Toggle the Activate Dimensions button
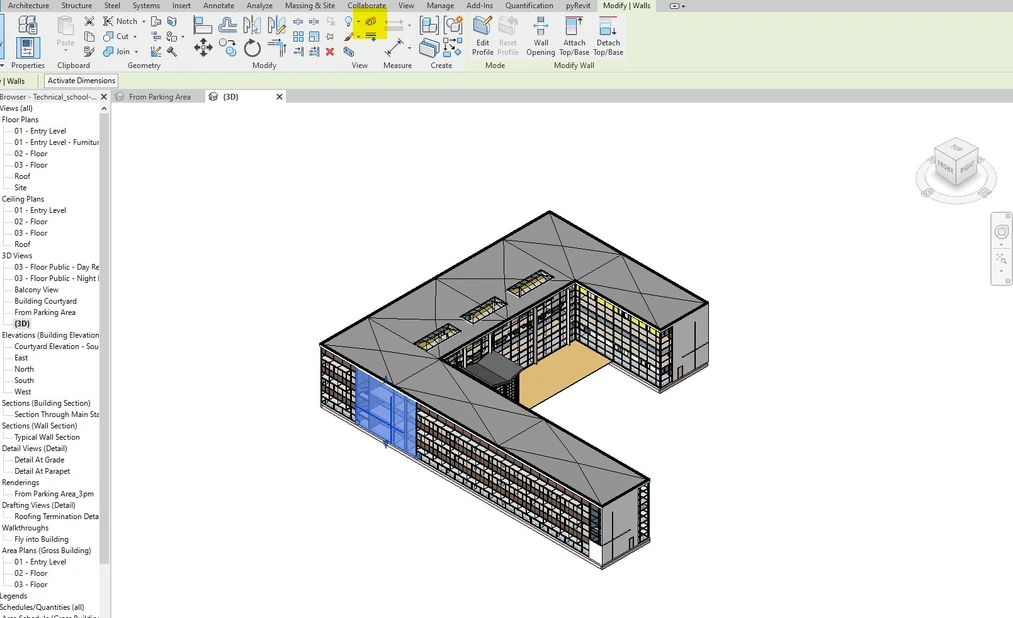This screenshot has height=618, width=1013. [x=80, y=80]
